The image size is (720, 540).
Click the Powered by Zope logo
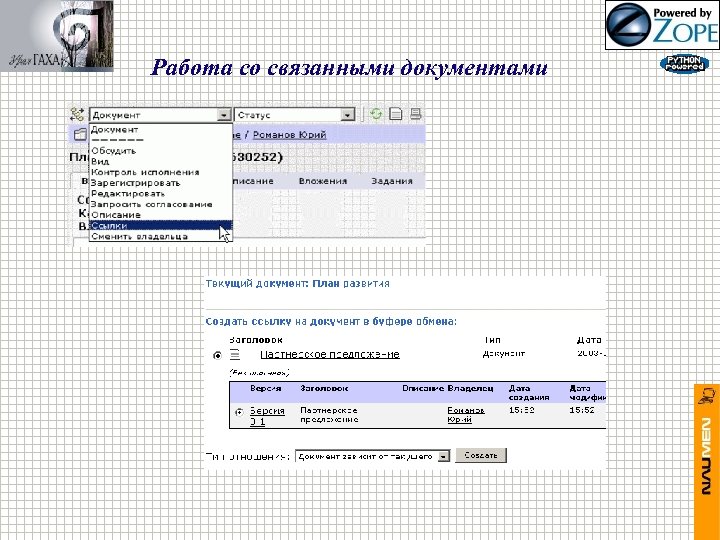[662, 25]
